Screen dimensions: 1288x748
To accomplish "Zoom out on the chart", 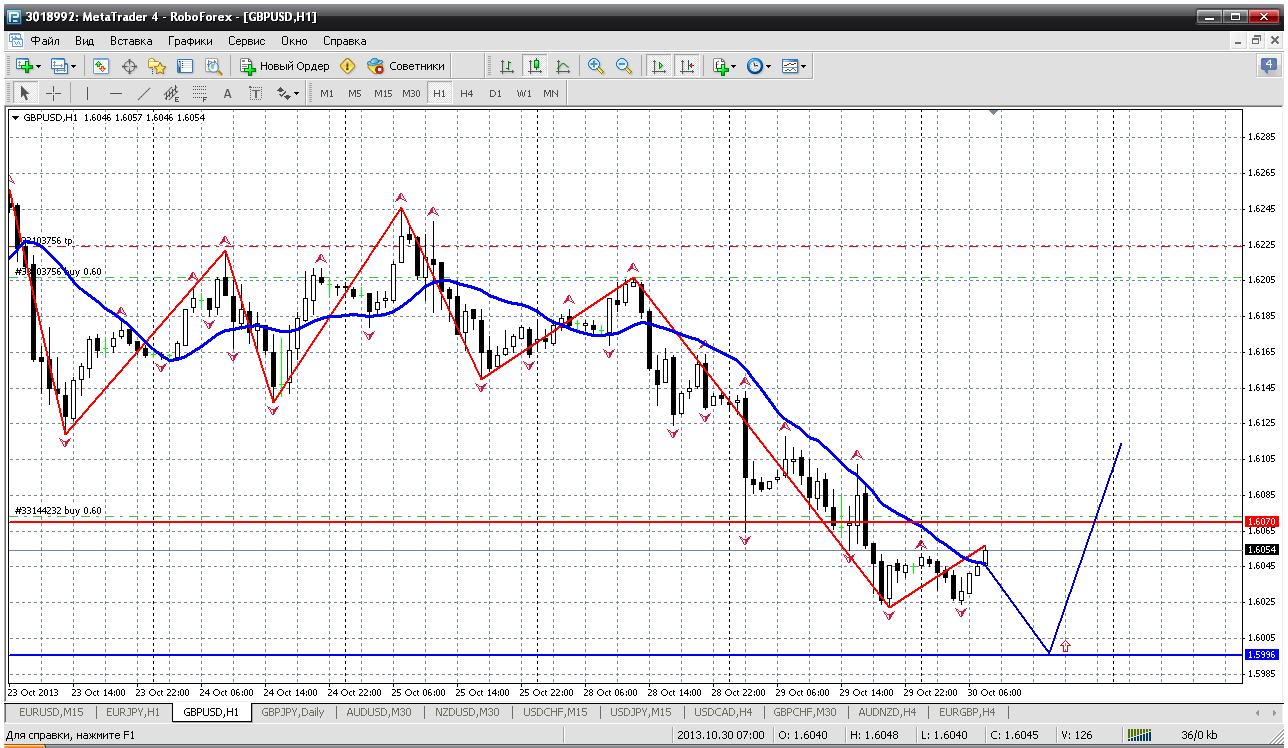I will 624,66.
